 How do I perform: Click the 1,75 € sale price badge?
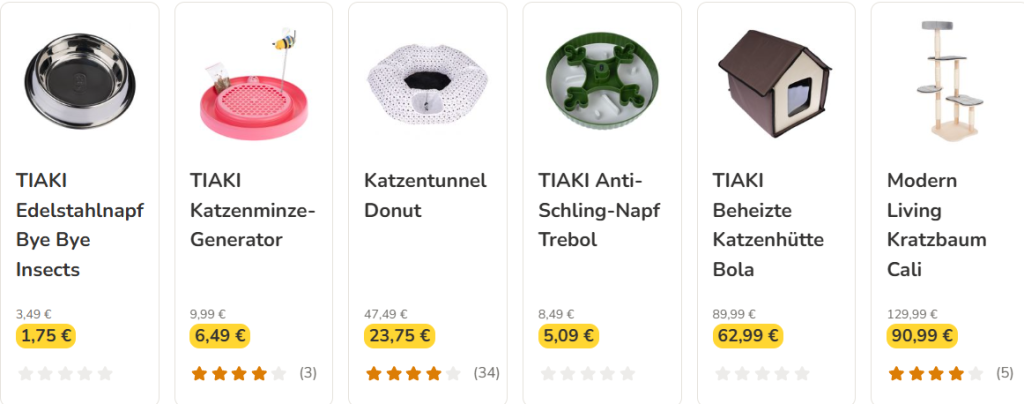[46, 336]
